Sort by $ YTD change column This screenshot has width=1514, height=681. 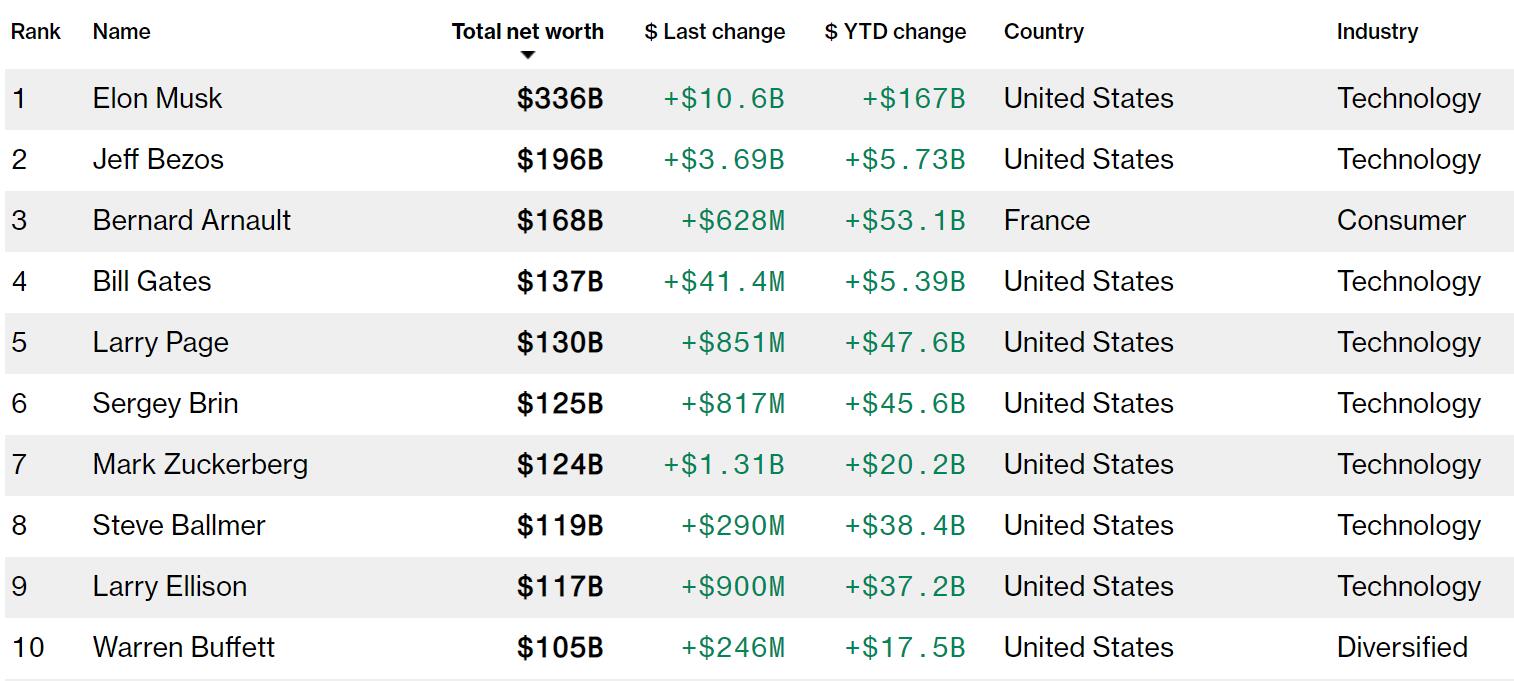pos(895,32)
